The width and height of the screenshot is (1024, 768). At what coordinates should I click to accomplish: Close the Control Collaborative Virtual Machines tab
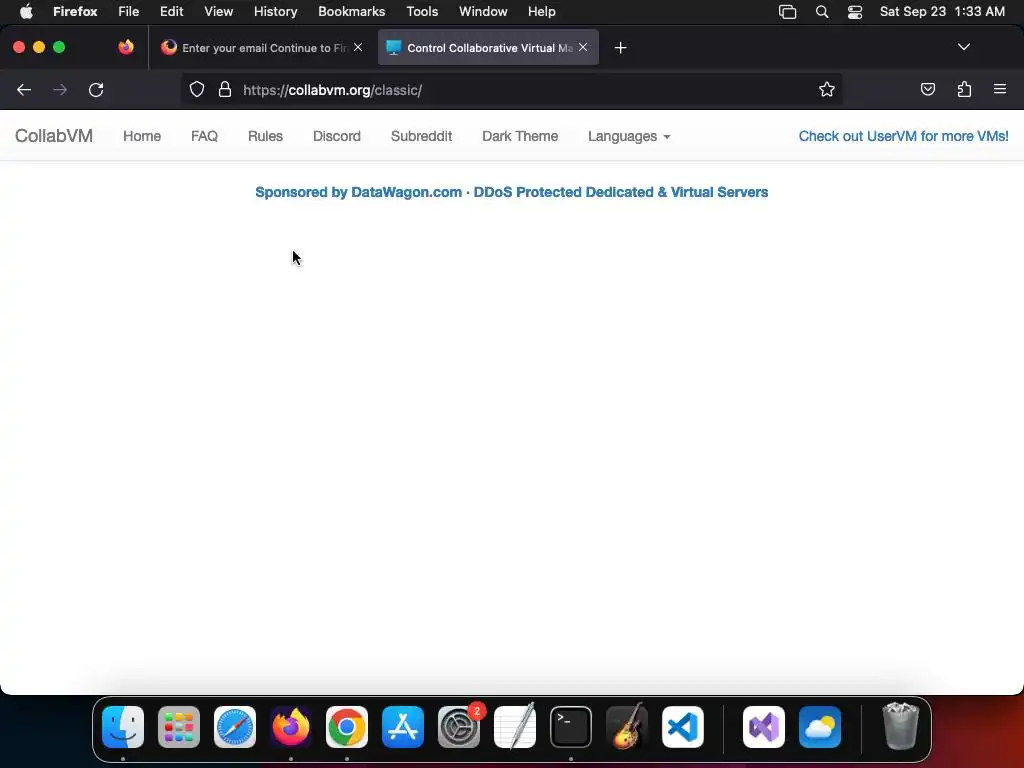(x=583, y=47)
